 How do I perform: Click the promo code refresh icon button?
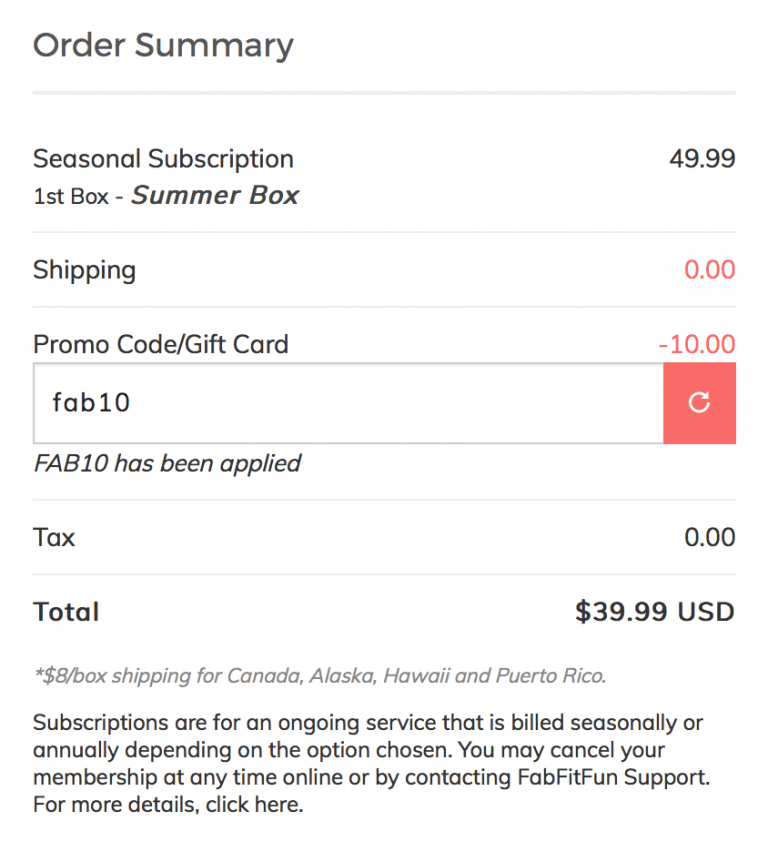[x=699, y=403]
